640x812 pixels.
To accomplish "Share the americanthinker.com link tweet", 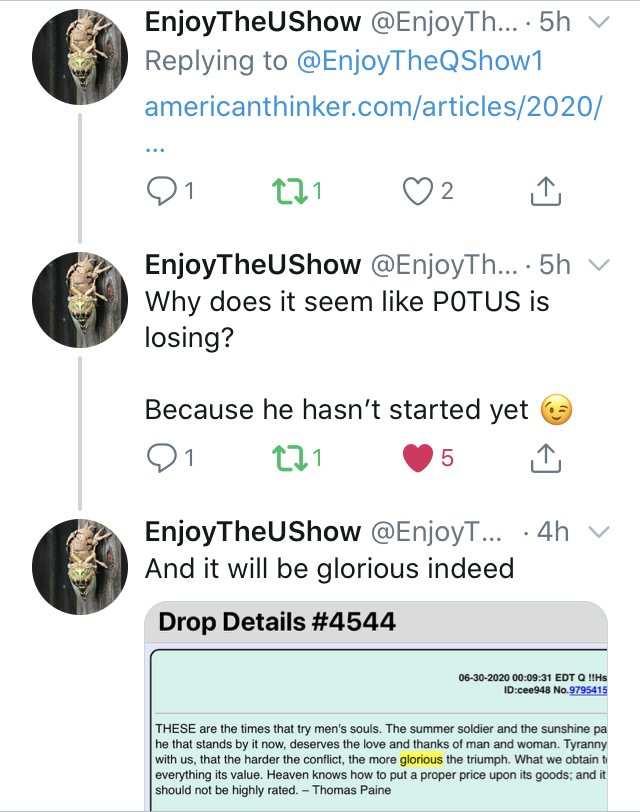I will click(546, 191).
